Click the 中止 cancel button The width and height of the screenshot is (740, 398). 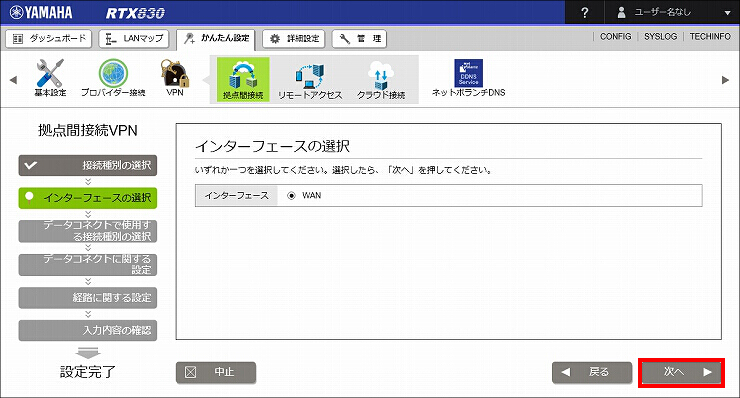tap(216, 373)
